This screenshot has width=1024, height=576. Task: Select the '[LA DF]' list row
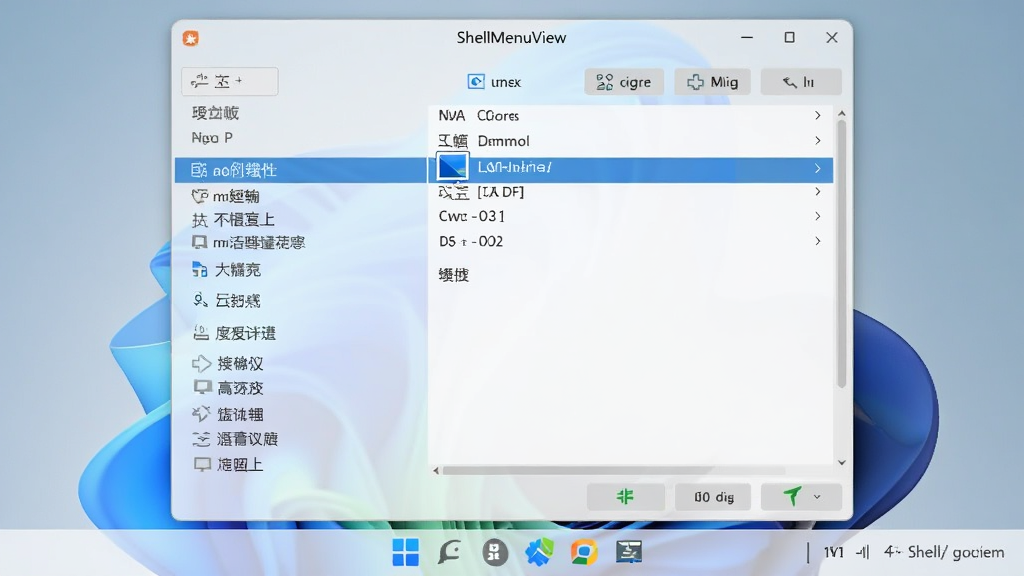coord(630,191)
